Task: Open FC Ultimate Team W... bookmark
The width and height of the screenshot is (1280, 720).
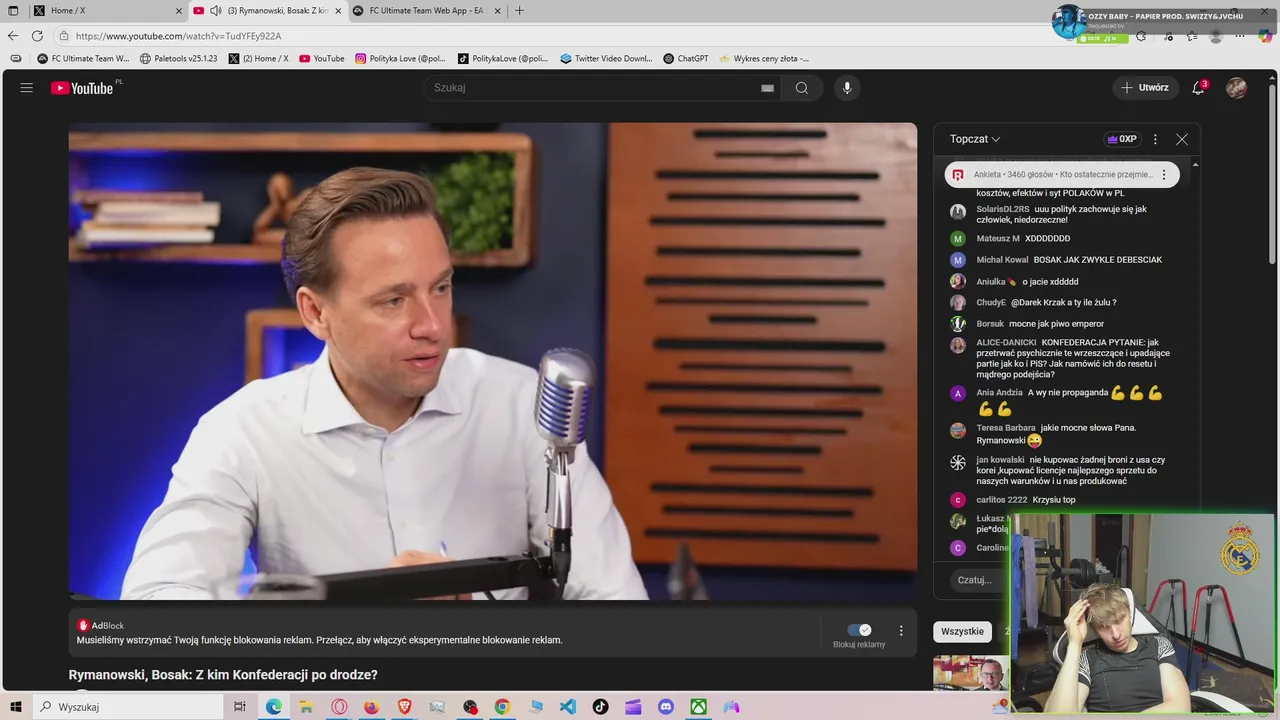Action: (x=83, y=59)
